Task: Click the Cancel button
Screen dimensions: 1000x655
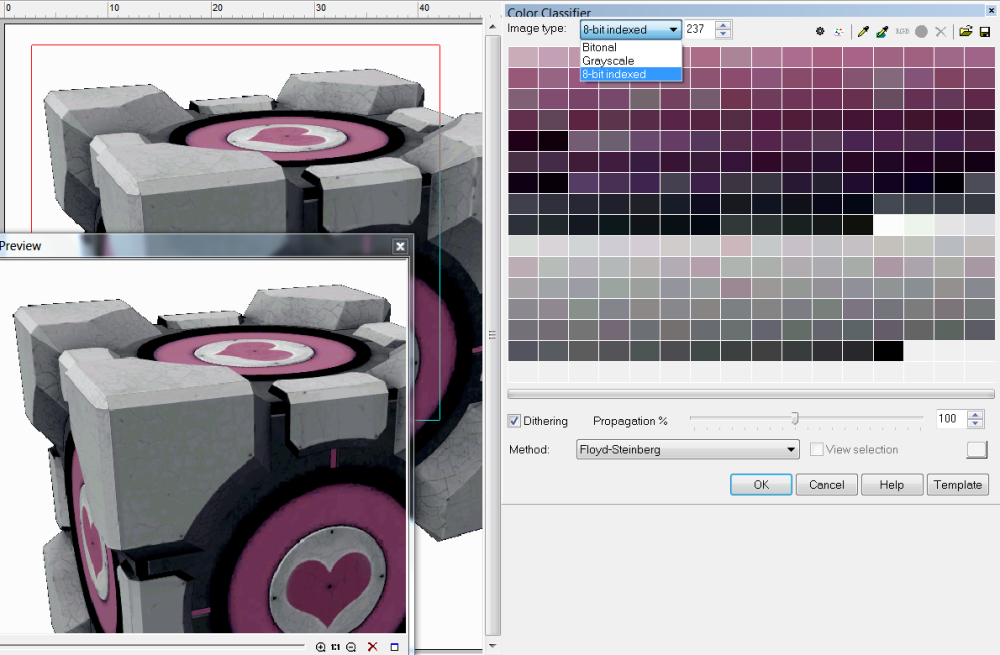Action: point(827,485)
